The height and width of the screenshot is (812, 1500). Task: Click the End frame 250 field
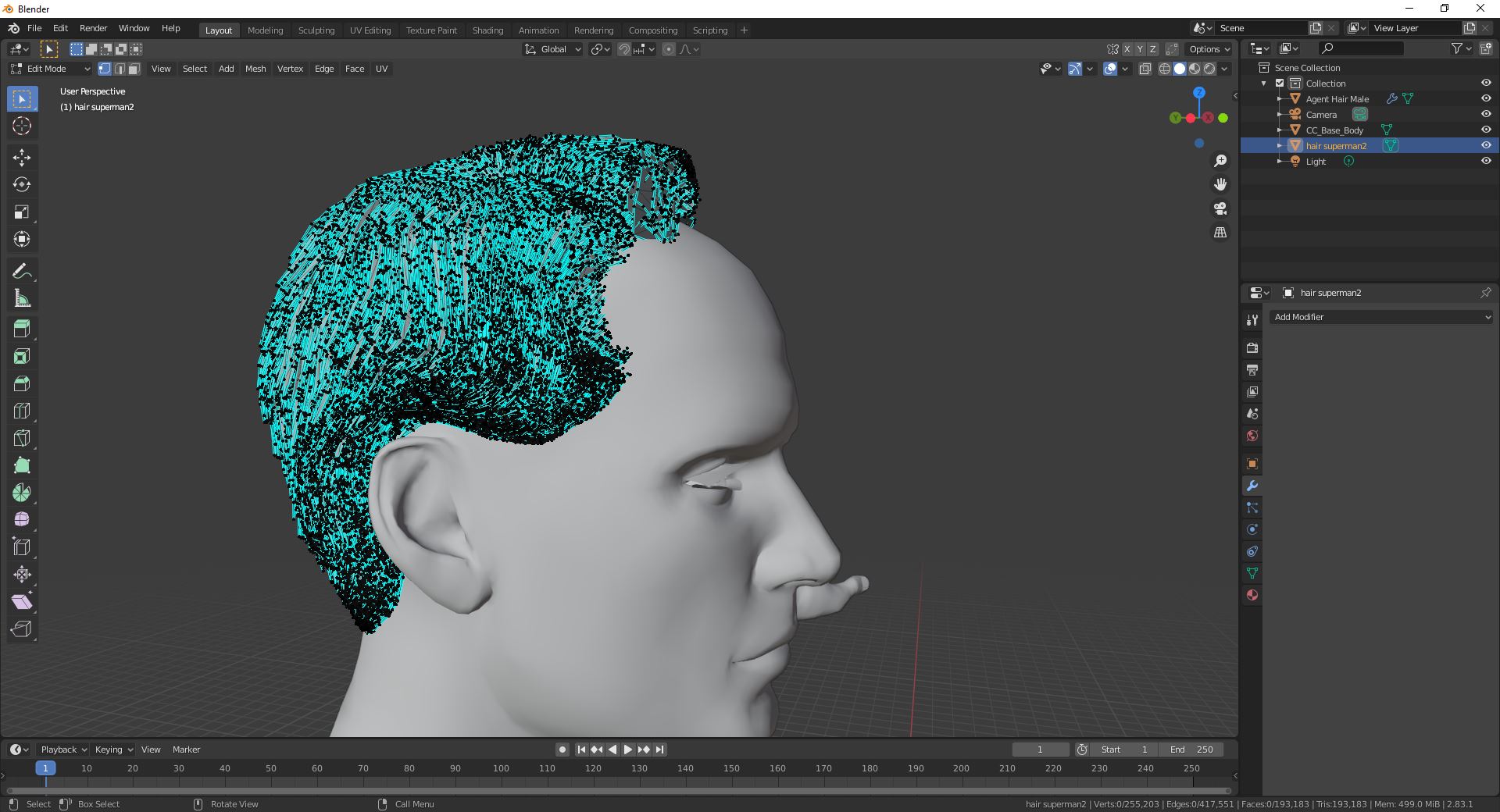coord(1191,750)
